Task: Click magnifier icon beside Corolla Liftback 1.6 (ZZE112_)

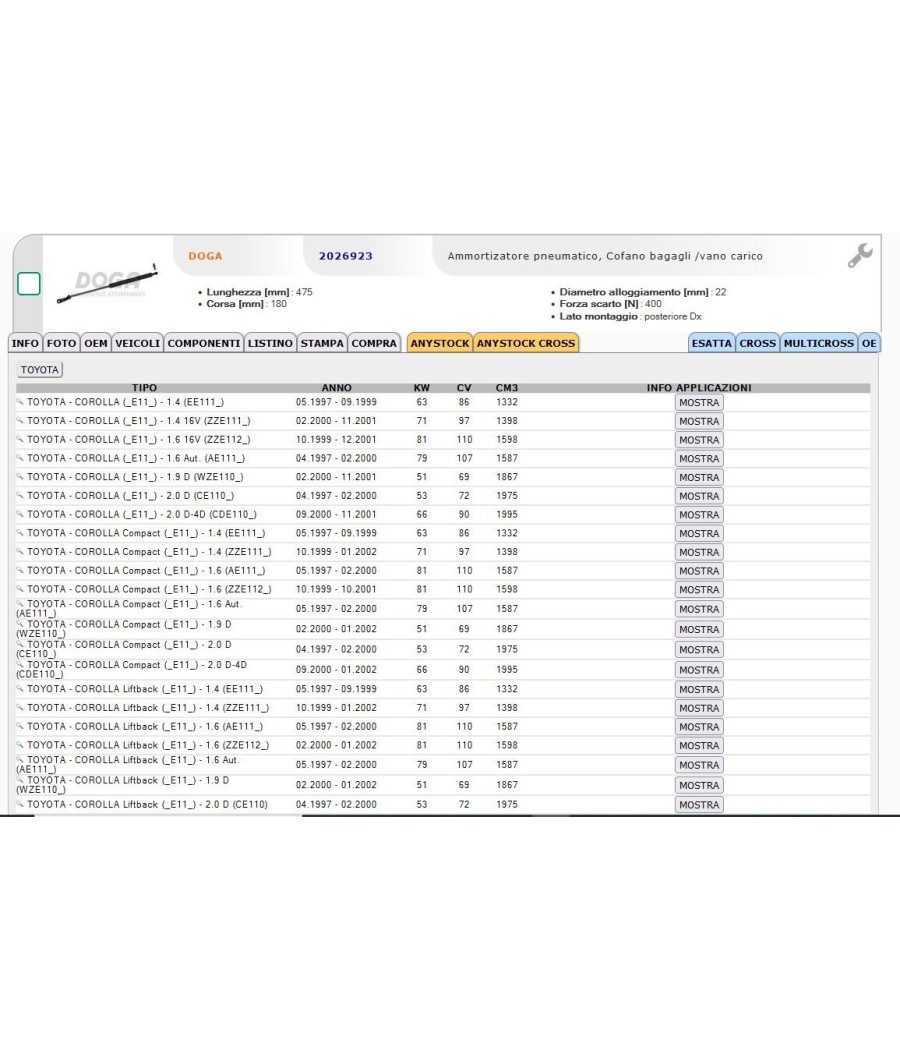Action: click(x=20, y=745)
